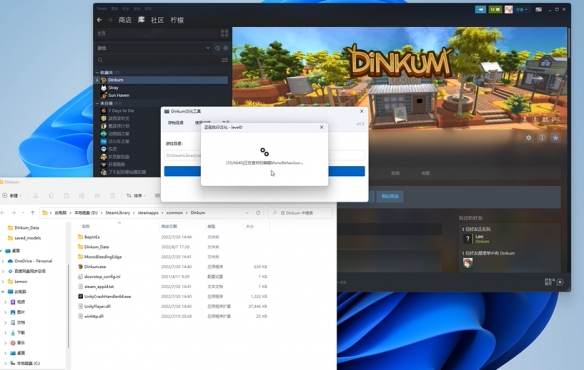This screenshot has height=370, width=584.
Task: Open the Steam menu in title bar
Action: (101, 9)
